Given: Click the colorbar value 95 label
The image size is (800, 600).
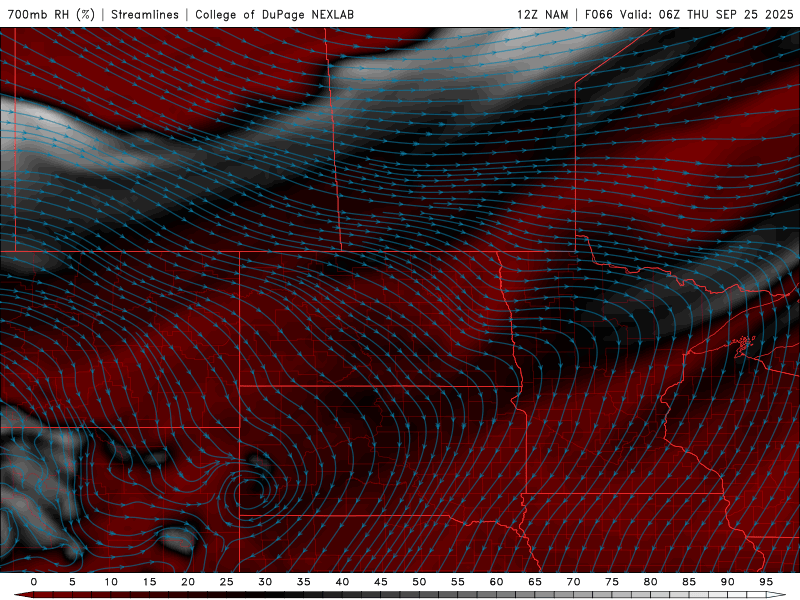Looking at the screenshot, I should [x=765, y=582].
